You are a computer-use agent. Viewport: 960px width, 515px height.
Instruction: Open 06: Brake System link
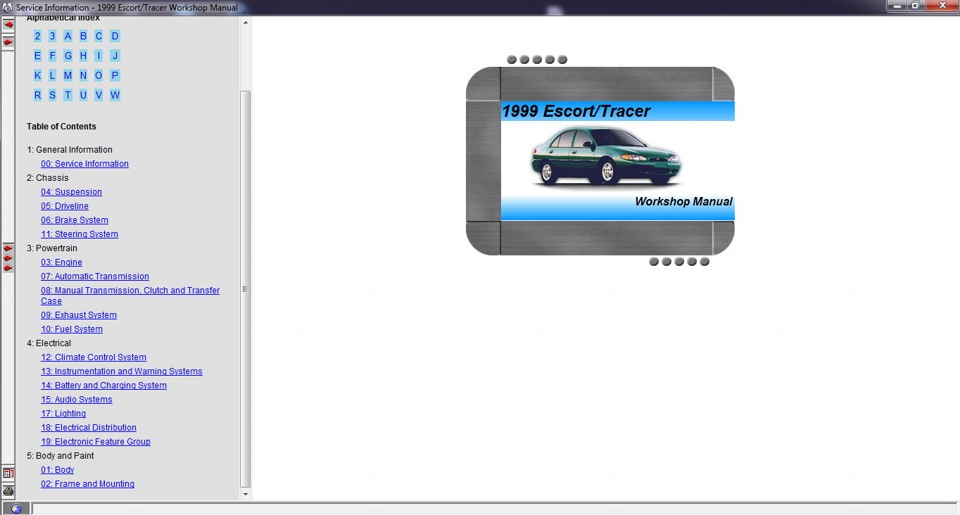click(74, 220)
